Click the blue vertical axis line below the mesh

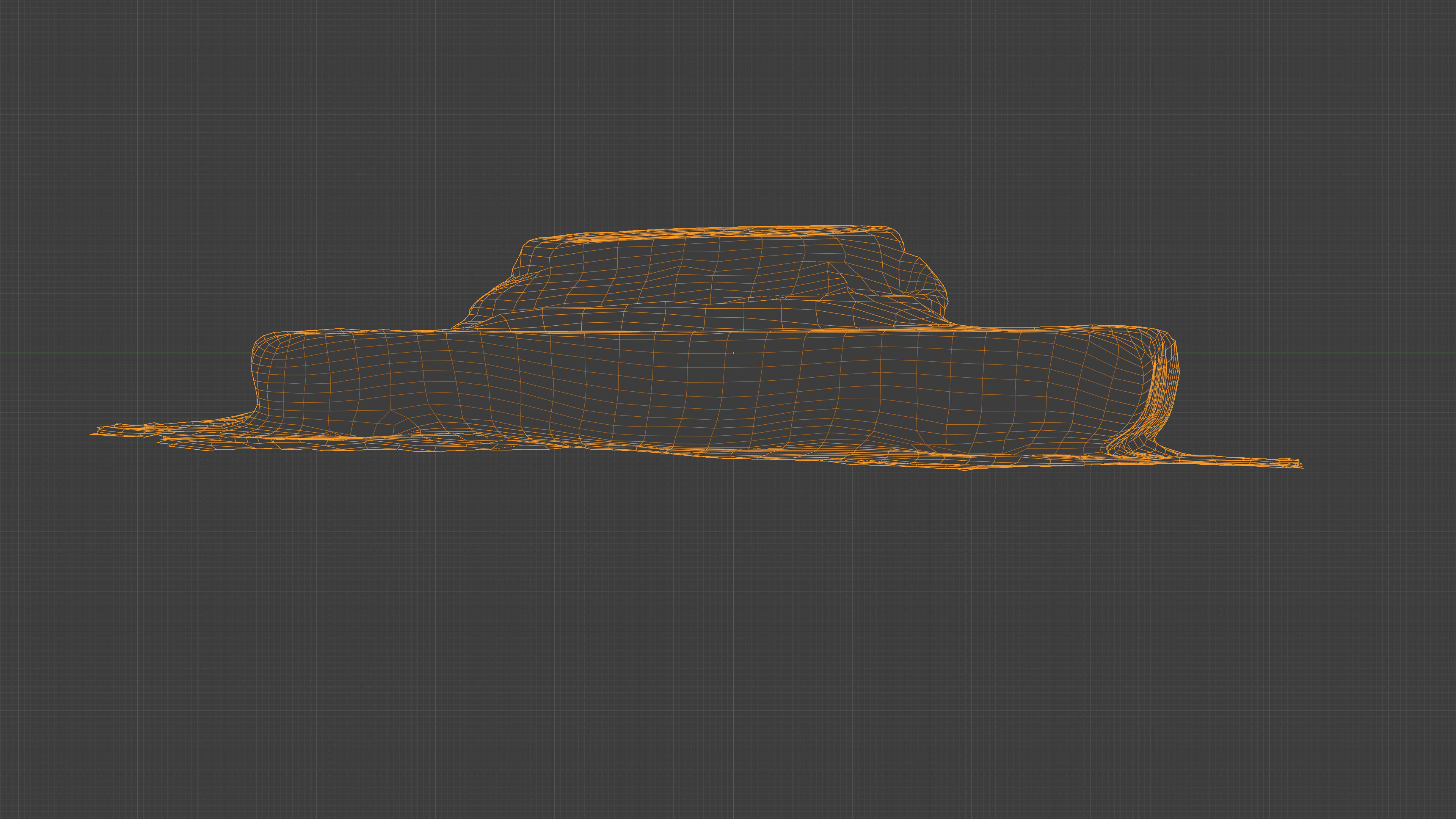click(734, 622)
